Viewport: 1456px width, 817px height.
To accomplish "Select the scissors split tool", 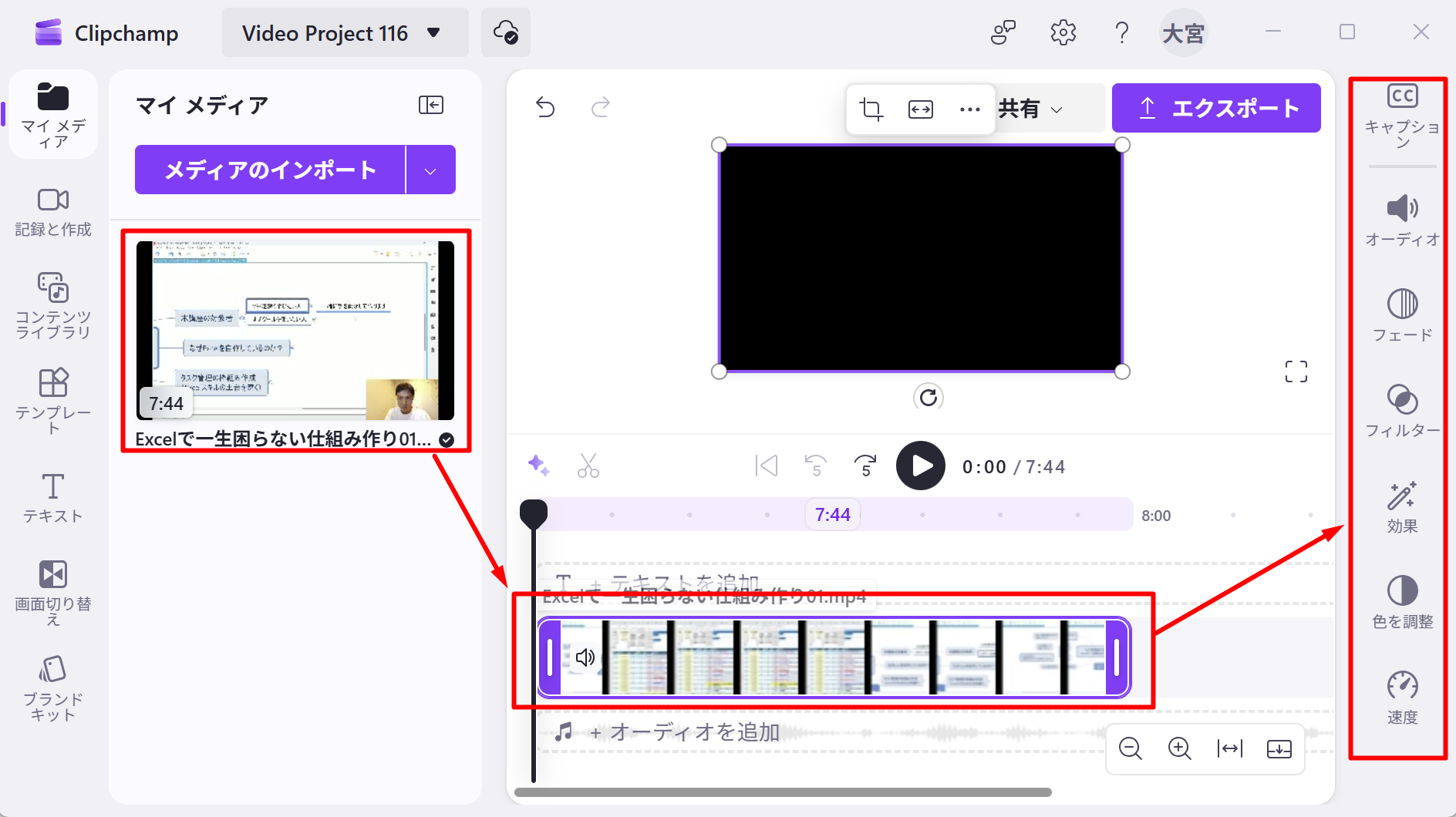I will coord(588,466).
